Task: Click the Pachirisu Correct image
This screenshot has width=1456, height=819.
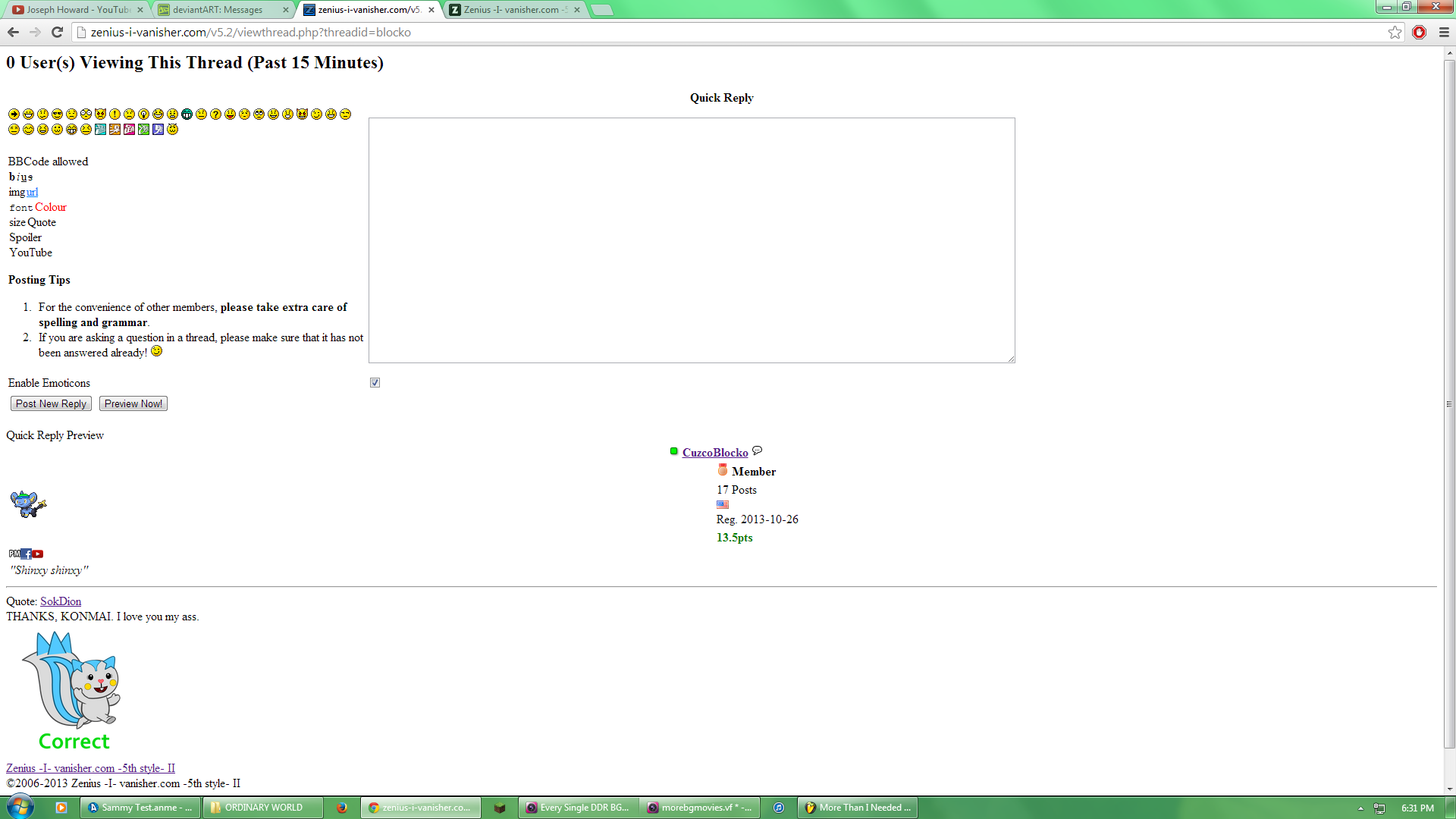Action: 73,690
